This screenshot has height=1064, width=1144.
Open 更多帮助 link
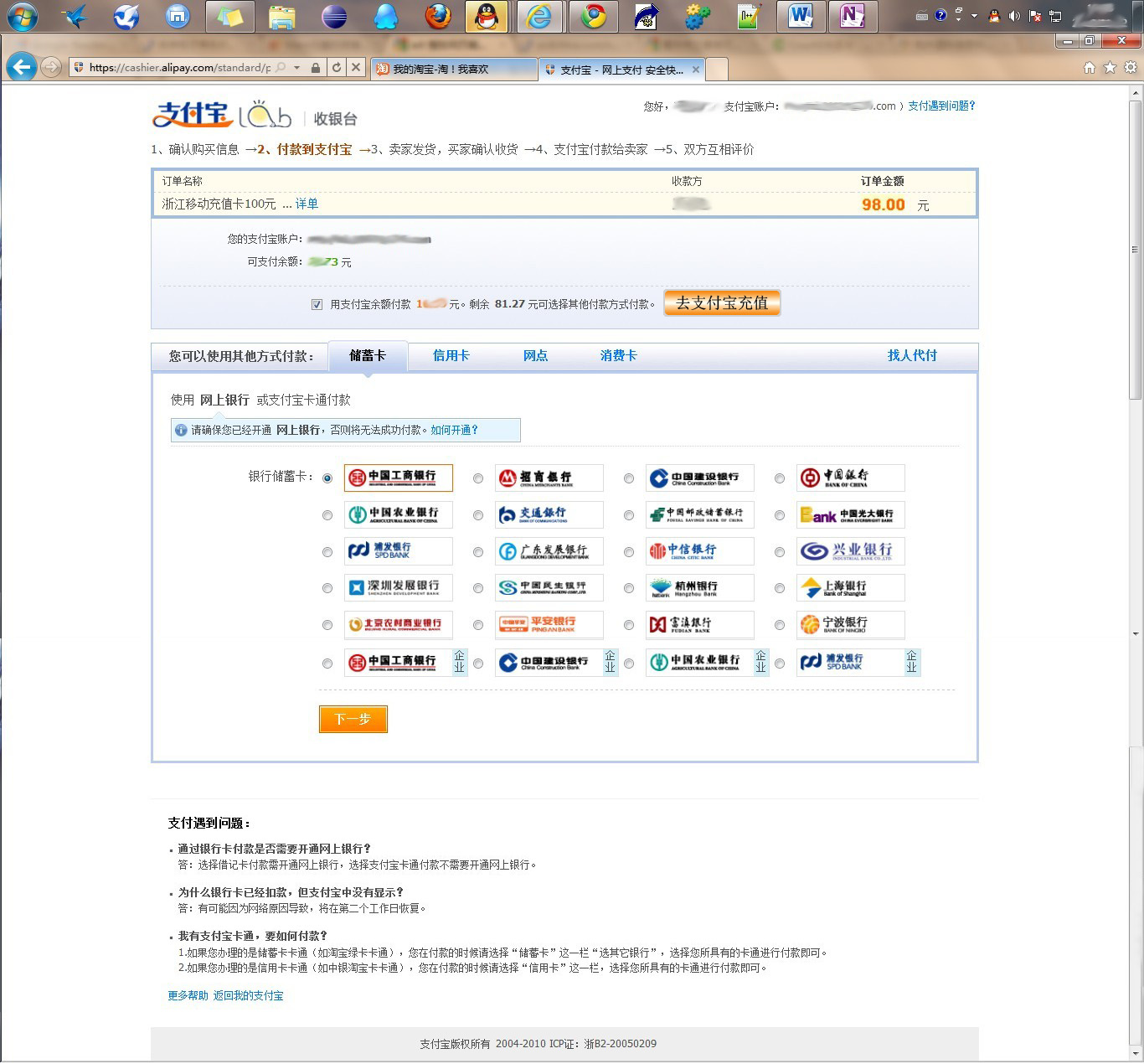[188, 995]
